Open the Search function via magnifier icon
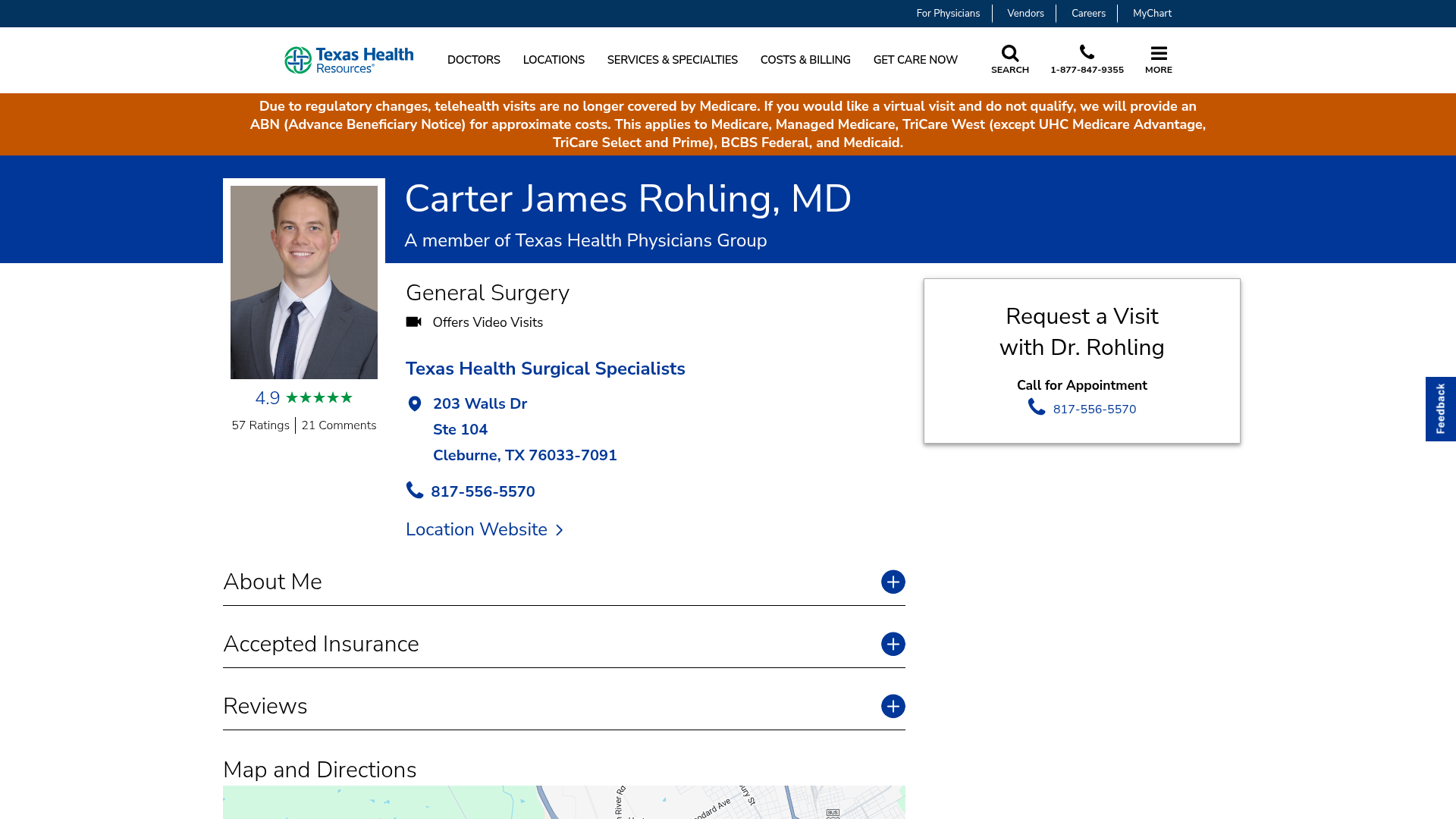This screenshot has width=1456, height=819. click(1009, 53)
